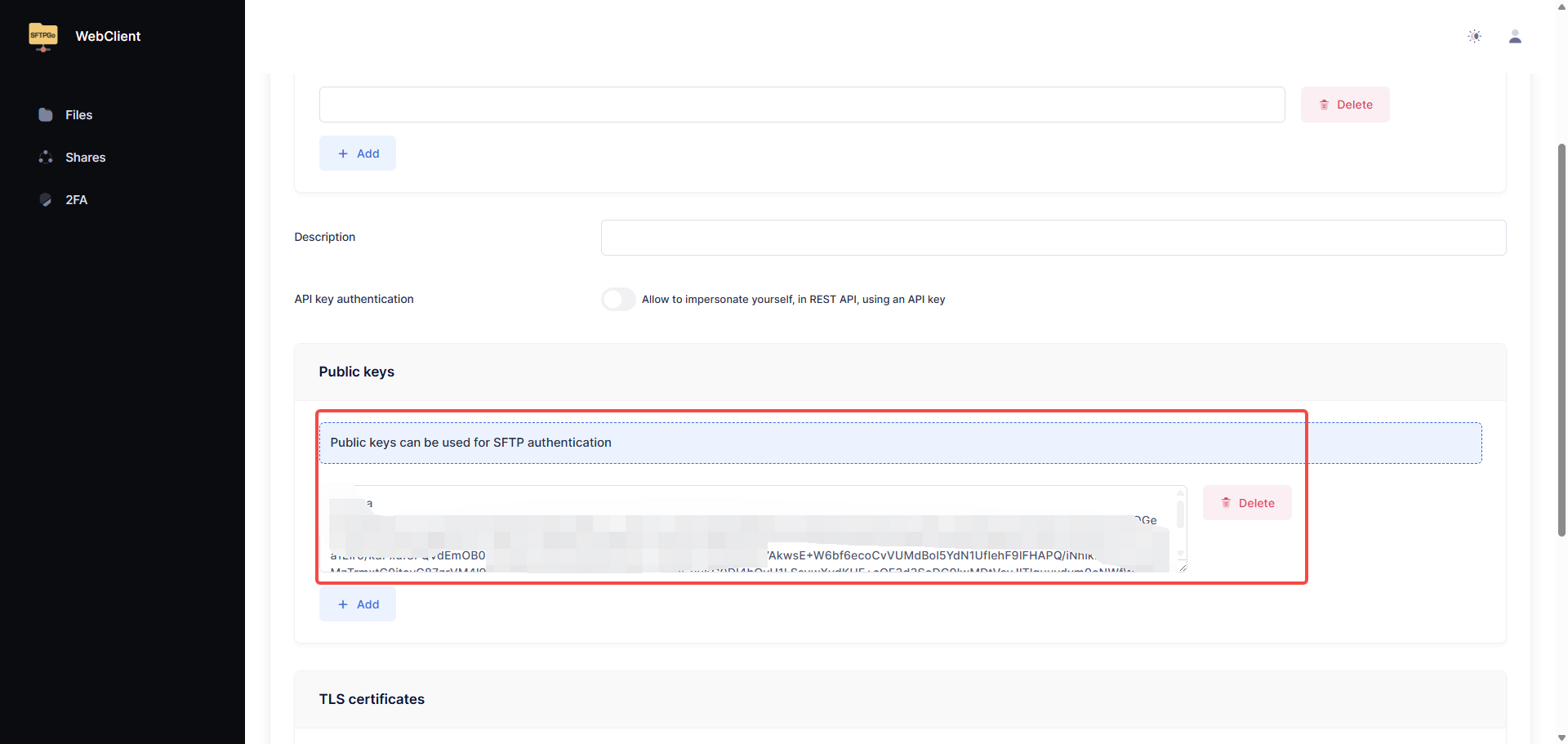Delete the empty top entry field row

point(1344,105)
